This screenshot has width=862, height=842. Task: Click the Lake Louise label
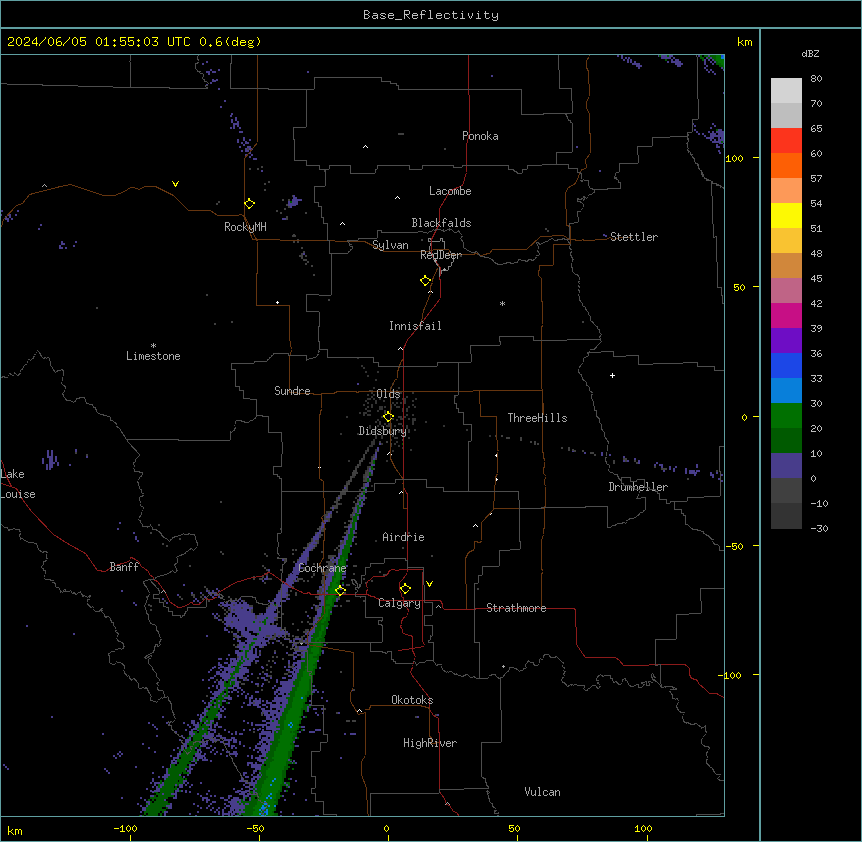coord(18,484)
